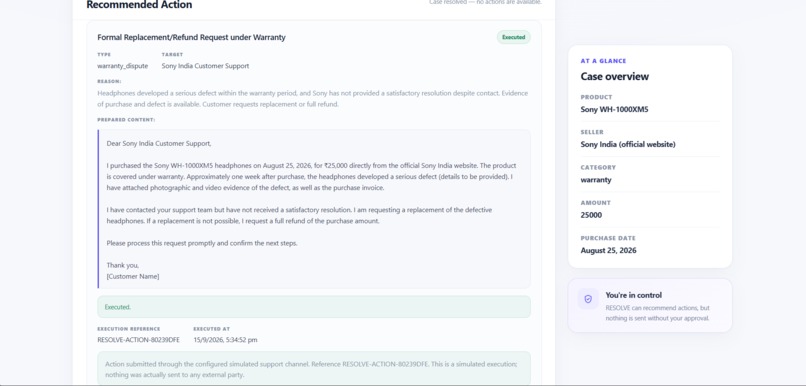
Task: Click the greeting Dear Sony India Customer Support
Action: (159, 143)
